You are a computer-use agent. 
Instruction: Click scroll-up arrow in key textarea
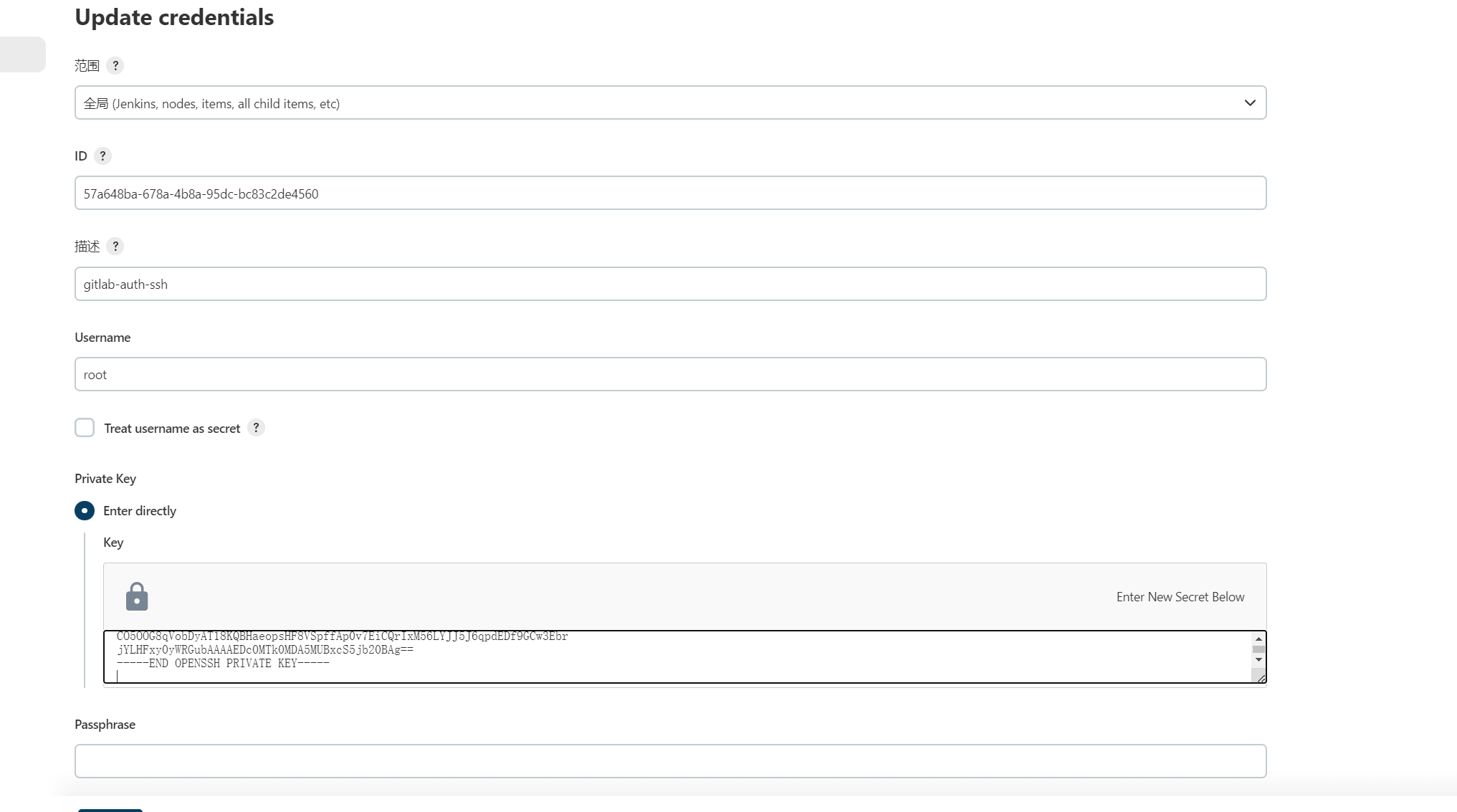1258,639
